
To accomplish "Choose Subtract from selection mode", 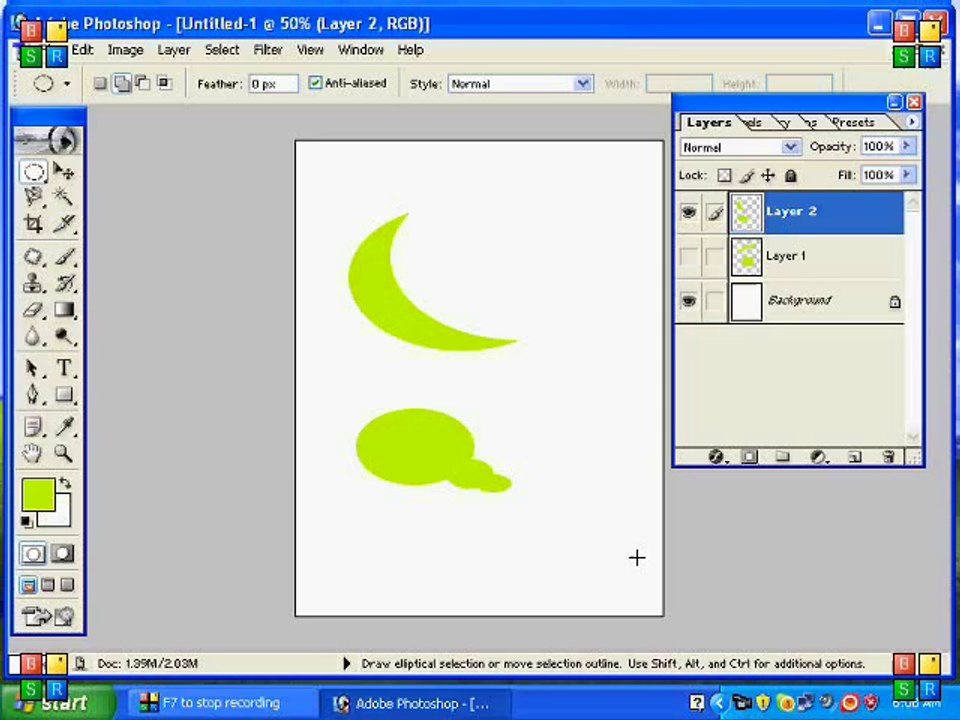I will tap(143, 83).
